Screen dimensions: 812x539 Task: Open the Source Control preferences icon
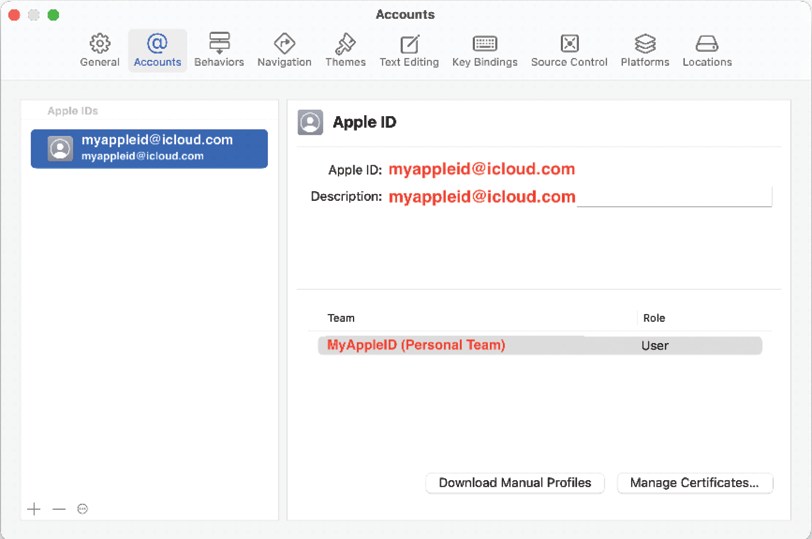click(569, 44)
